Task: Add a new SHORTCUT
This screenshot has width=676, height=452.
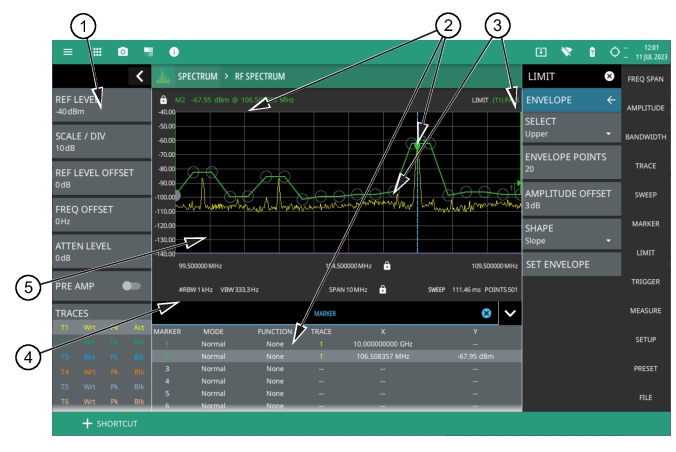Action: point(110,423)
